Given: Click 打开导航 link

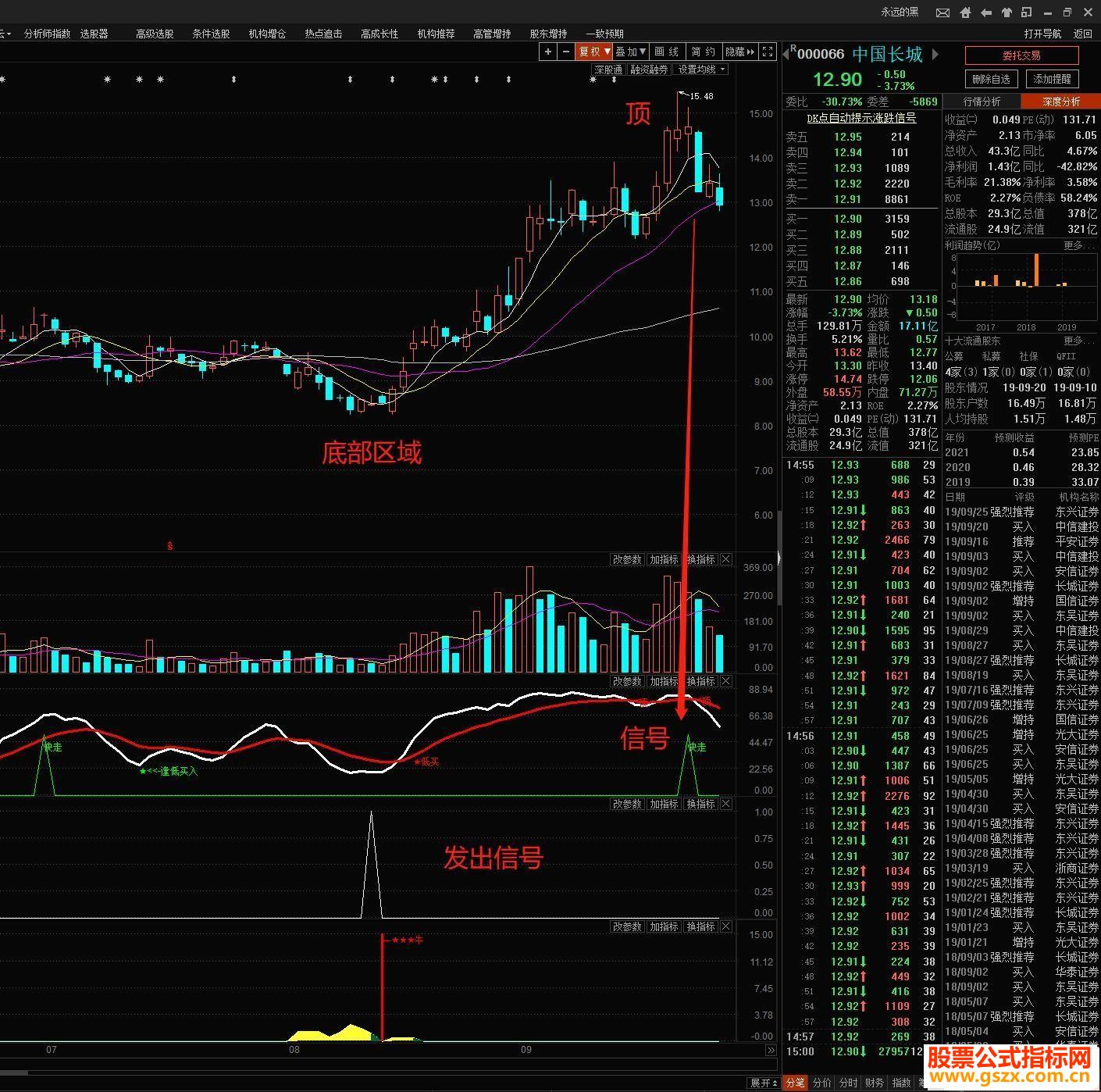Looking at the screenshot, I should coord(1042,34).
